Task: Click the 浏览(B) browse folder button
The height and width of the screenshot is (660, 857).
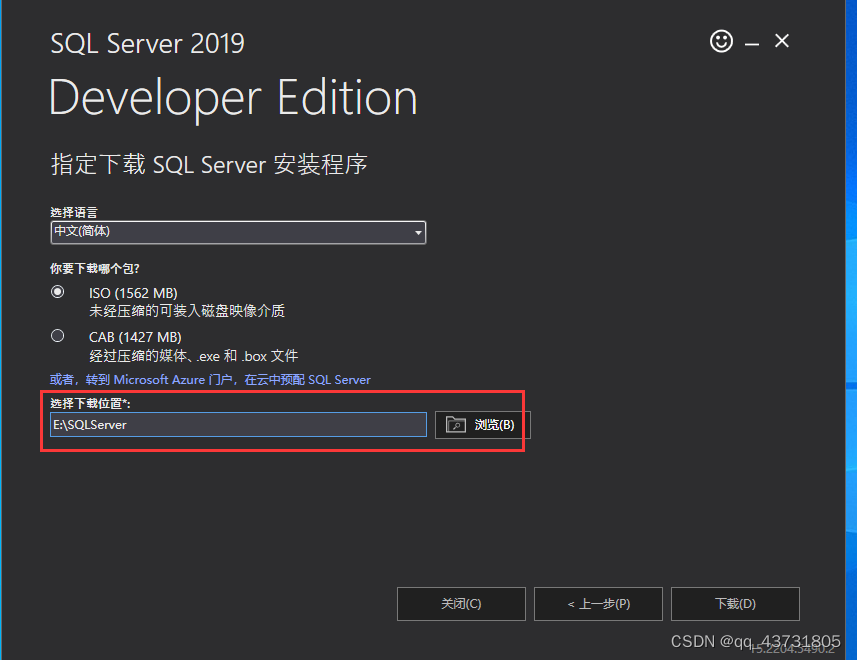Action: pyautogui.click(x=483, y=425)
